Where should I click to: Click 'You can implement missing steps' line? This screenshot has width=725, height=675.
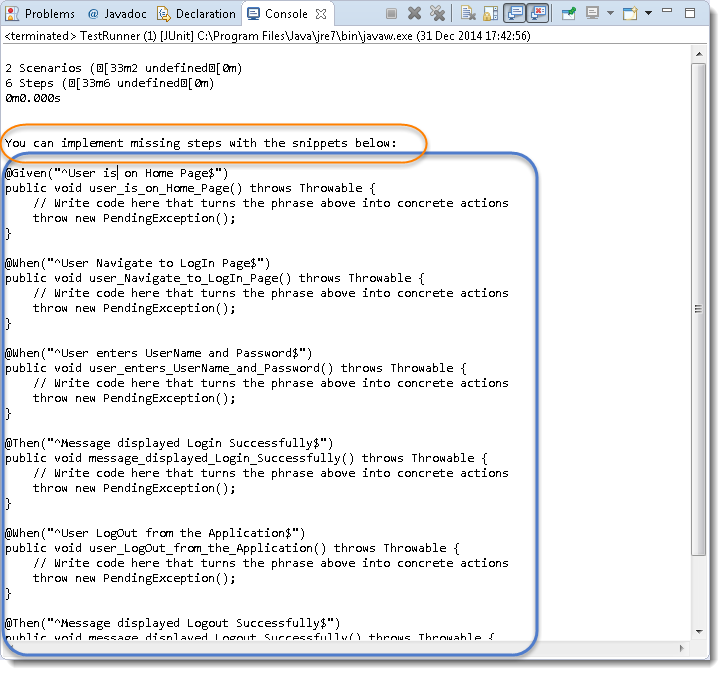(x=201, y=143)
